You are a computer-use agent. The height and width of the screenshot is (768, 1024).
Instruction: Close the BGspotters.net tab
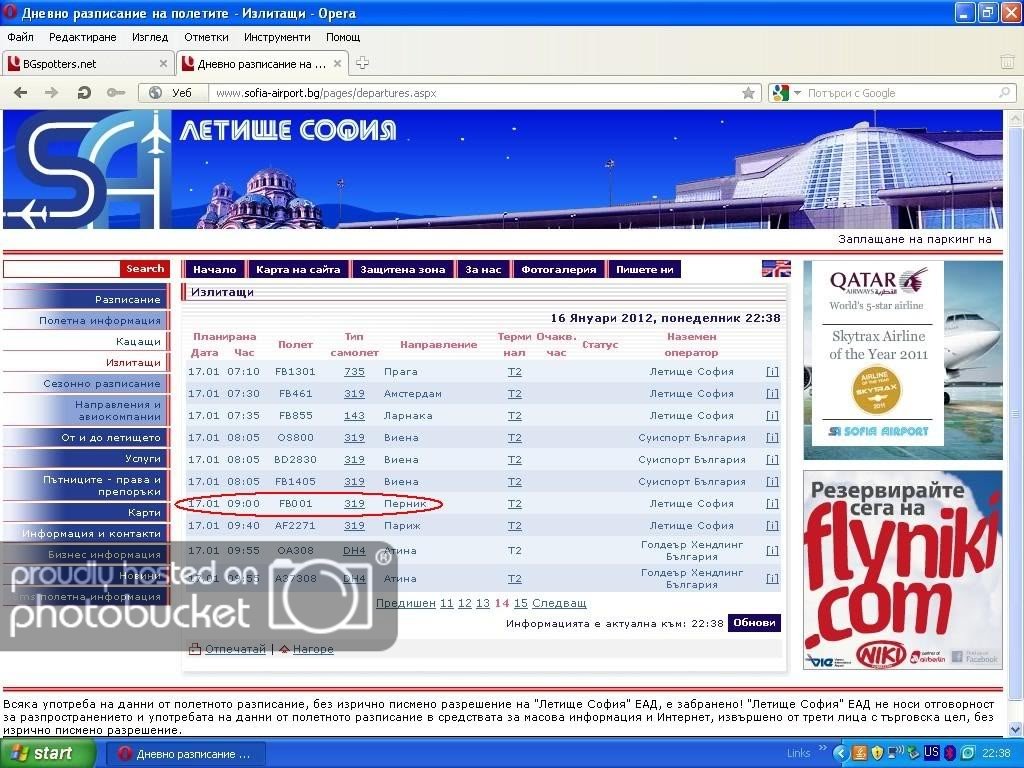pyautogui.click(x=163, y=63)
